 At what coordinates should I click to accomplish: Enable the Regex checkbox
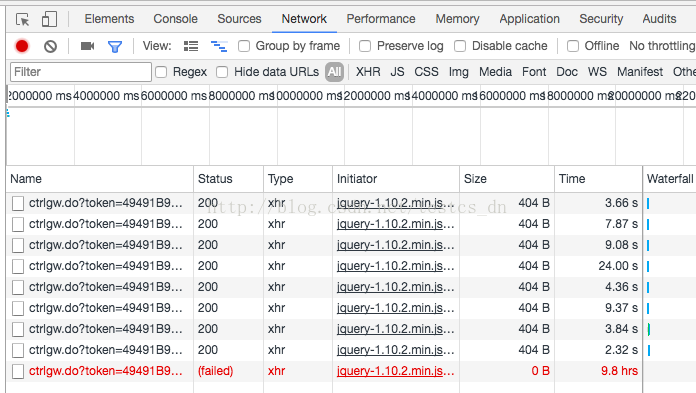tap(161, 72)
